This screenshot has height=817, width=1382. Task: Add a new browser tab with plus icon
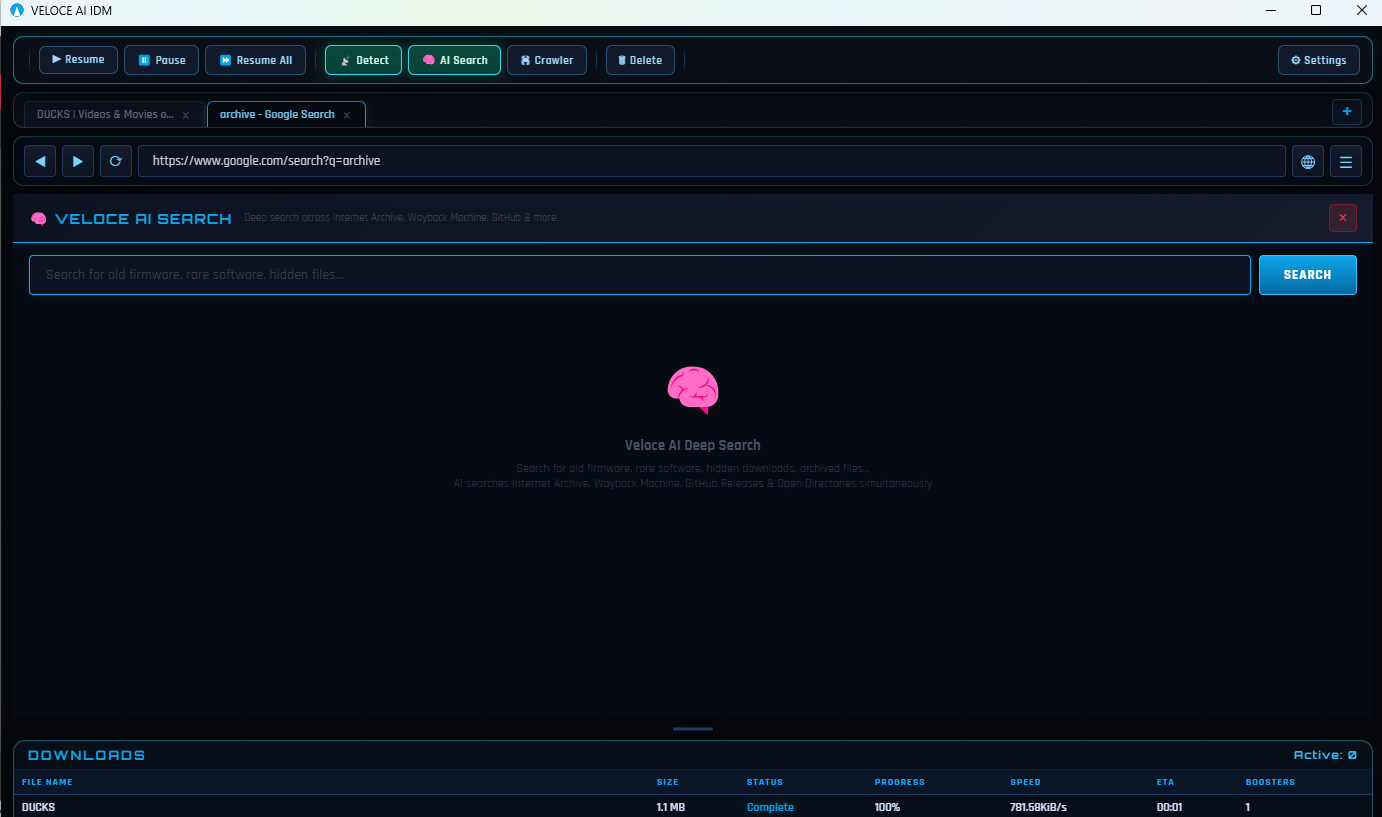(x=1347, y=112)
